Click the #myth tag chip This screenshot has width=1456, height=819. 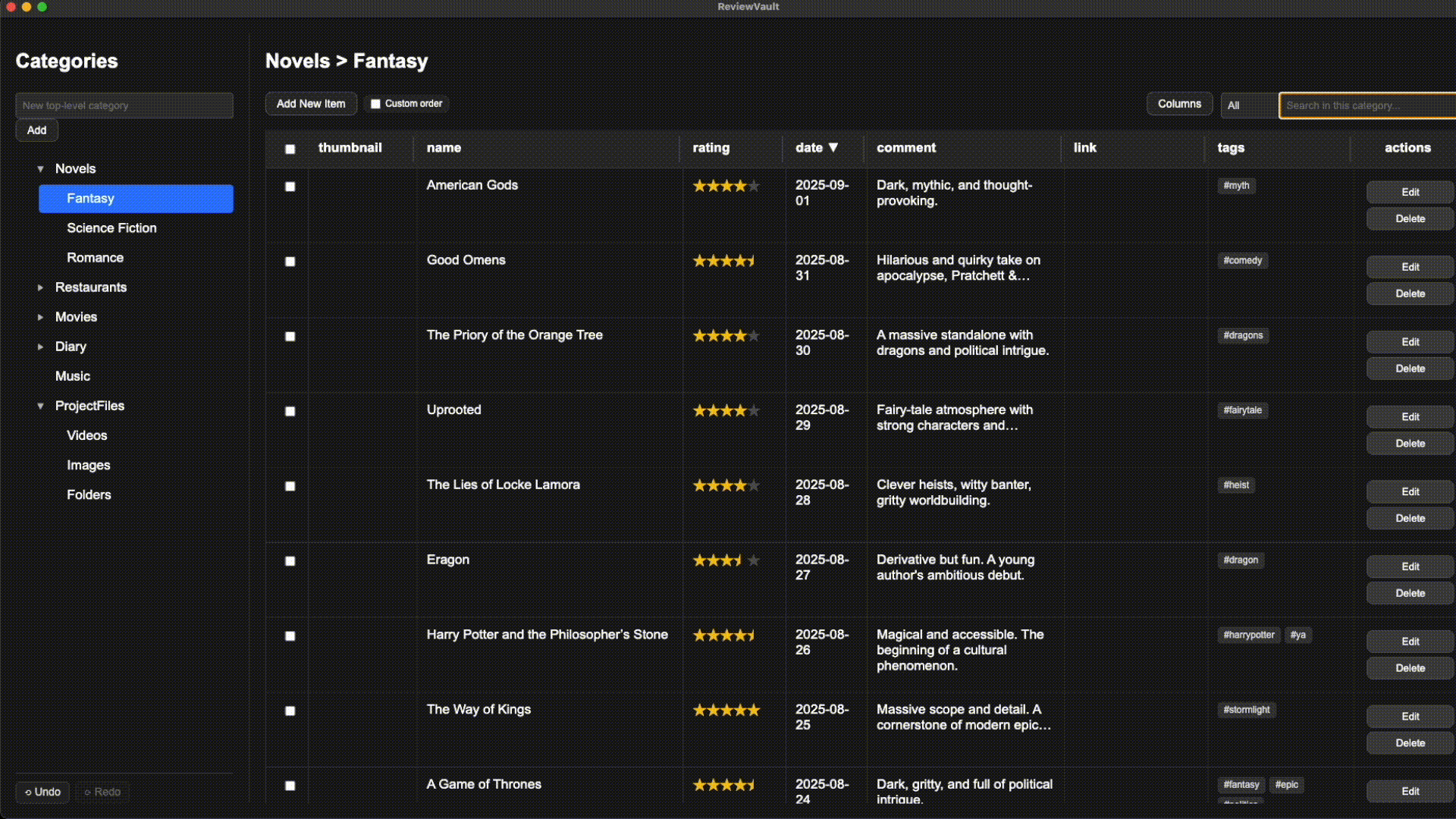point(1236,186)
